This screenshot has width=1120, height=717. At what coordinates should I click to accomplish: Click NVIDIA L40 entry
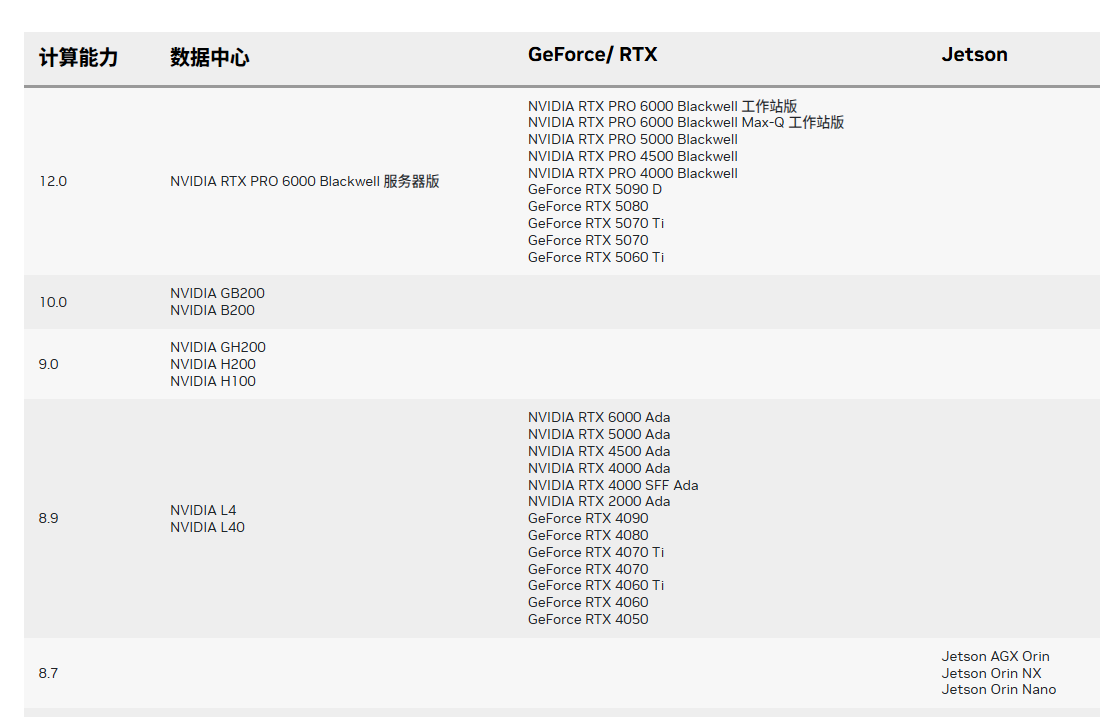[x=208, y=528]
